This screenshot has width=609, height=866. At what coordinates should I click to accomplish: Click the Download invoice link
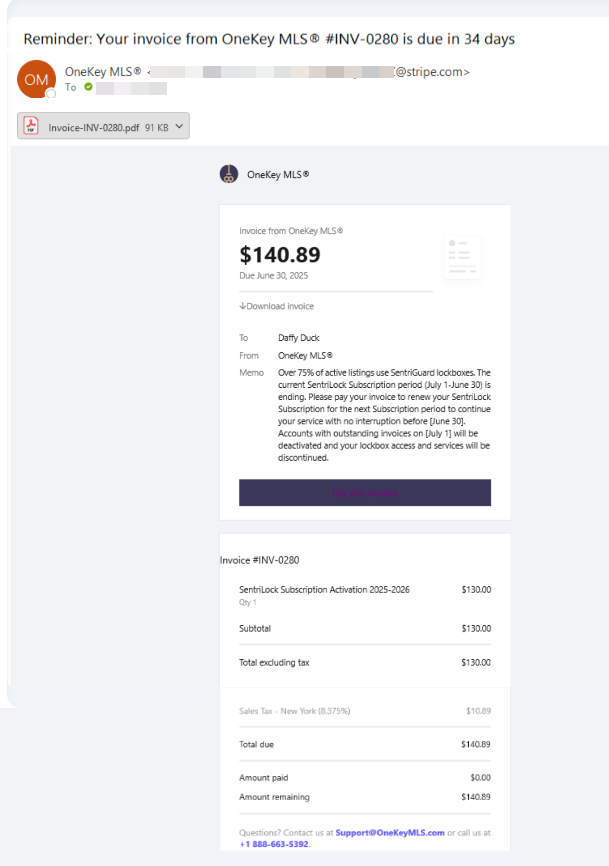tap(277, 306)
